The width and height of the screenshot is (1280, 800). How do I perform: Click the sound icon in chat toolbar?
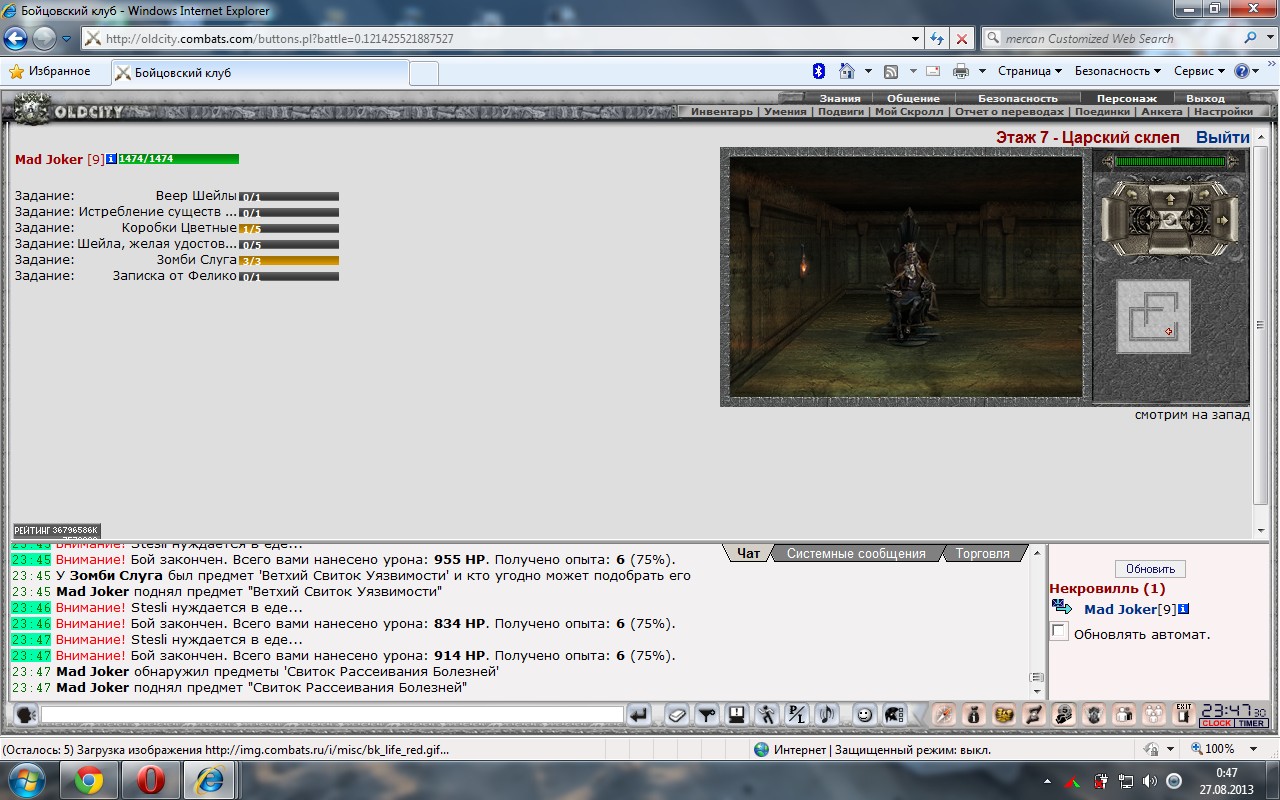tap(827, 715)
